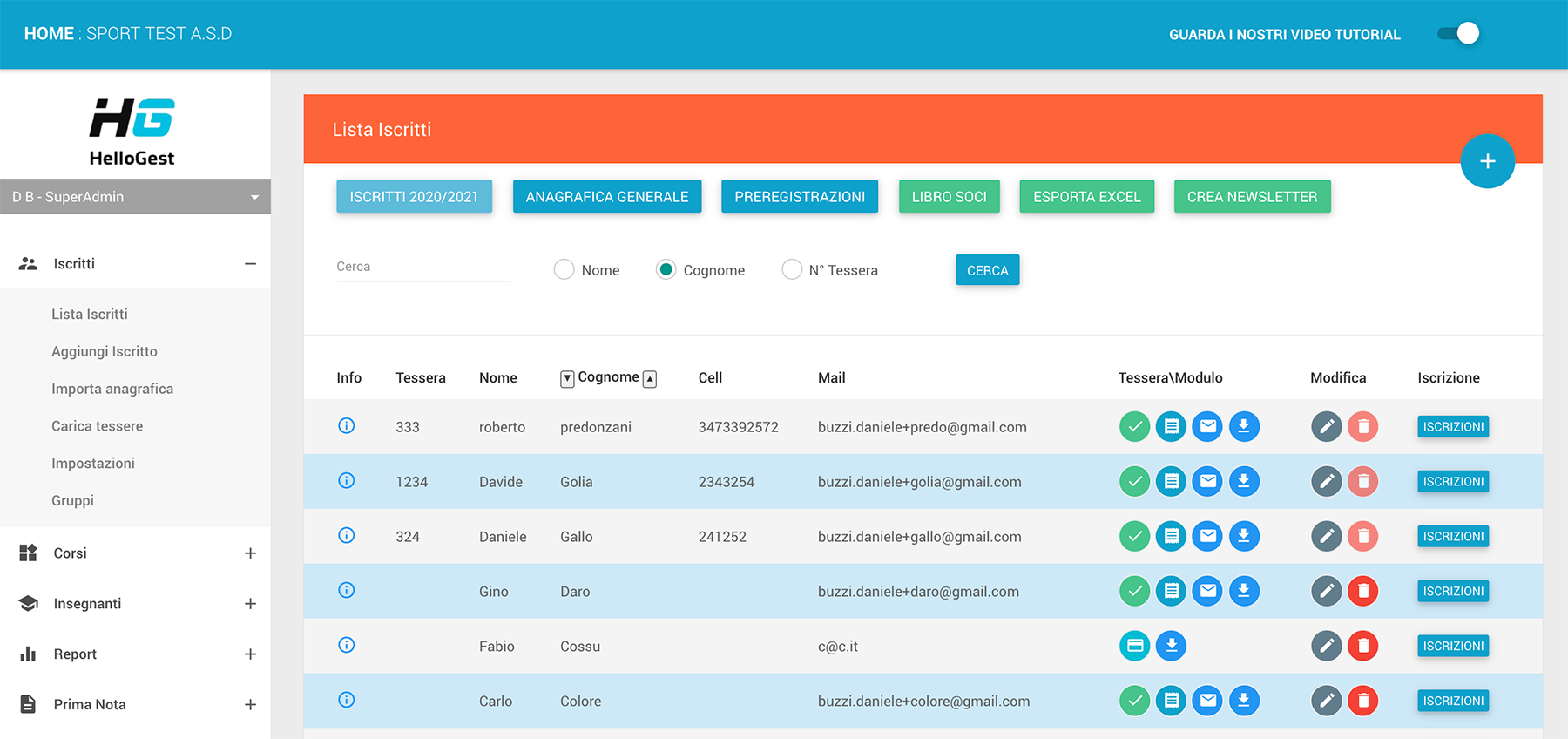
Task: Collapse the Iscritti sidebar section
Action: [x=250, y=263]
